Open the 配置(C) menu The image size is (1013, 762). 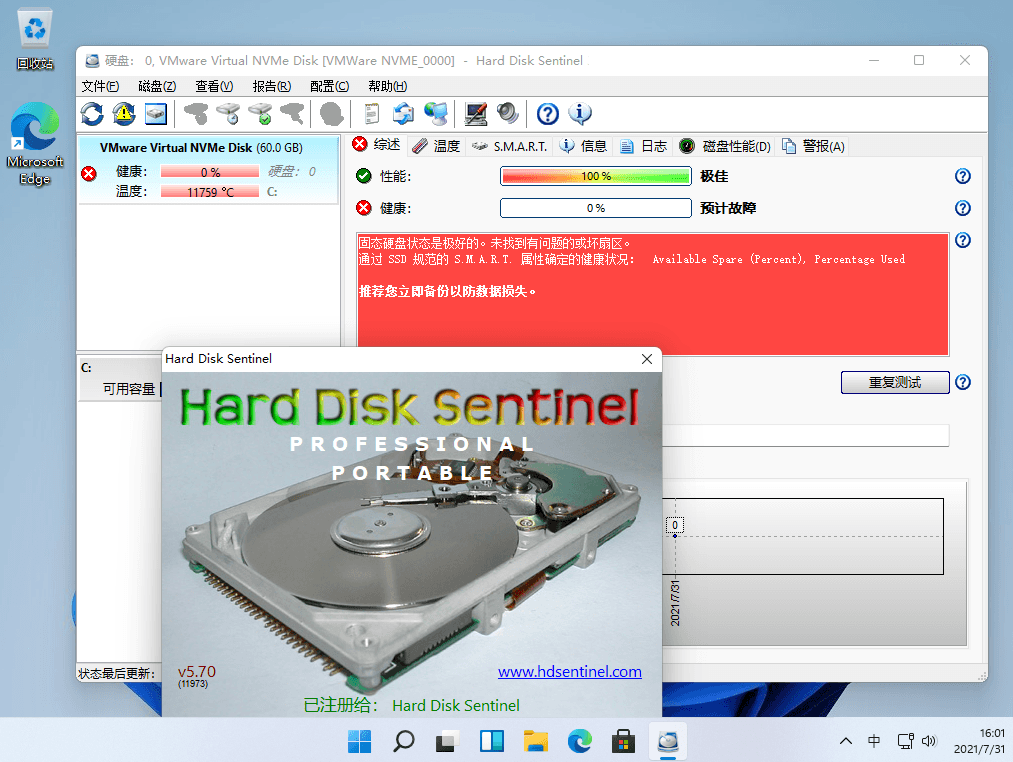(329, 86)
